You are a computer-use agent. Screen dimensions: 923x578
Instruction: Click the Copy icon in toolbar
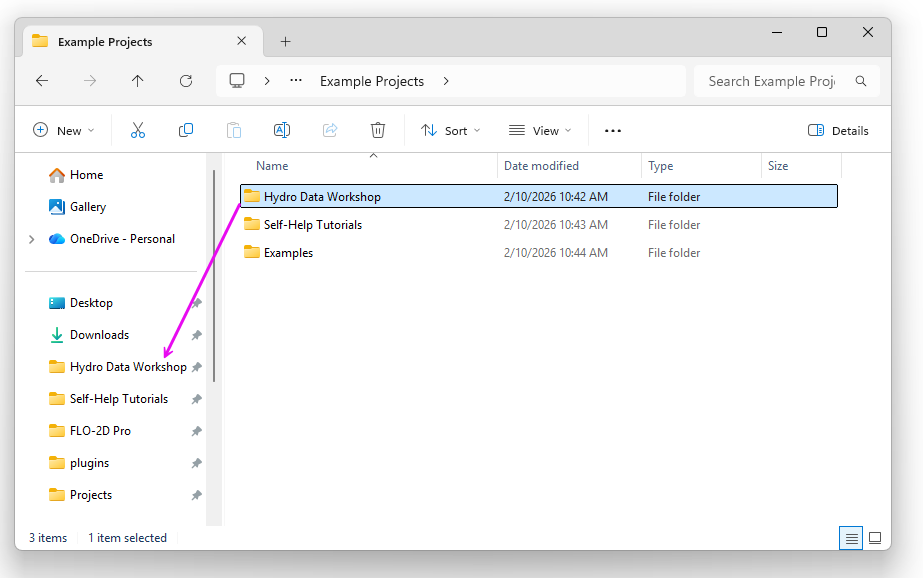[x=186, y=130]
